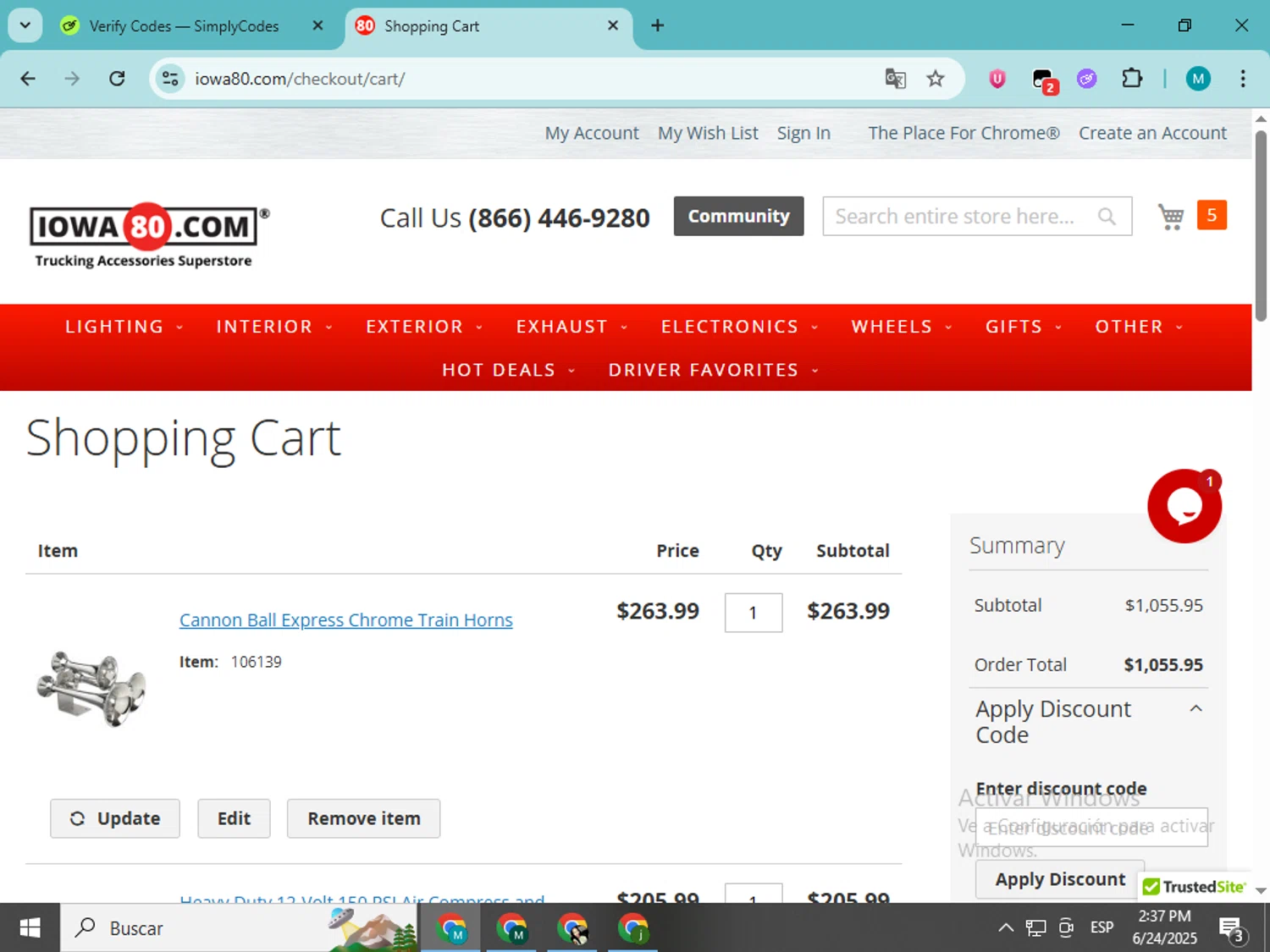The height and width of the screenshot is (952, 1270).
Task: Click Create an Account link
Action: tap(1152, 133)
